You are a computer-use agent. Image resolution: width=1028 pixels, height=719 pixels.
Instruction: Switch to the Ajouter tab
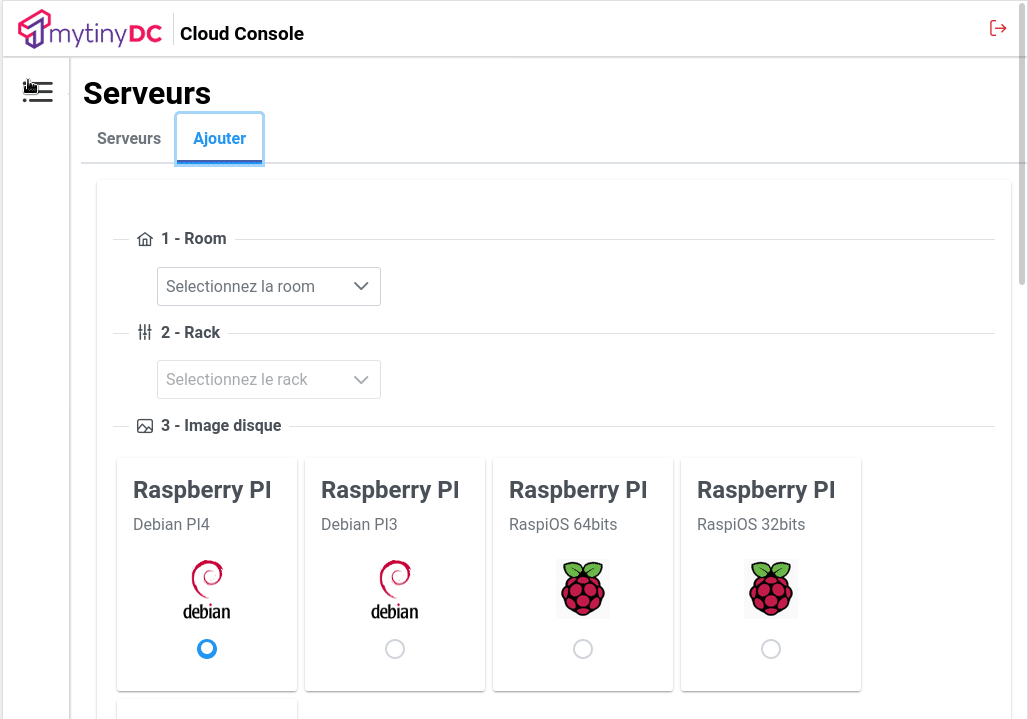pyautogui.click(x=220, y=139)
